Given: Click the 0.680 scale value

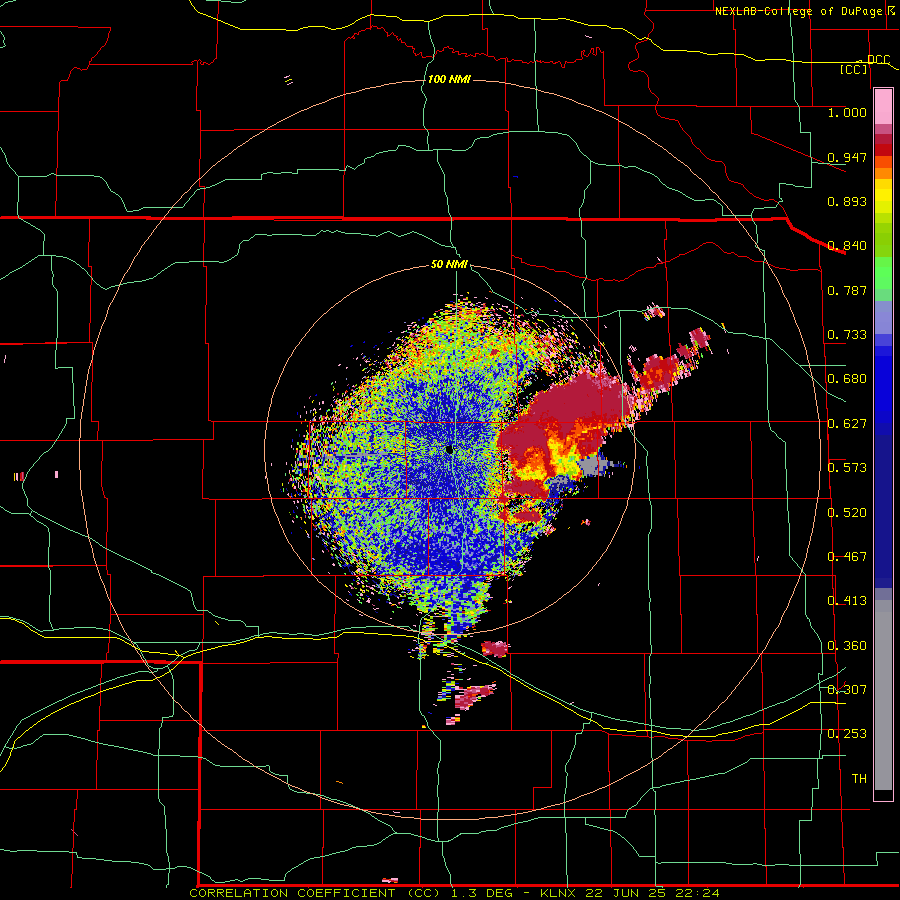Looking at the screenshot, I should (847, 379).
